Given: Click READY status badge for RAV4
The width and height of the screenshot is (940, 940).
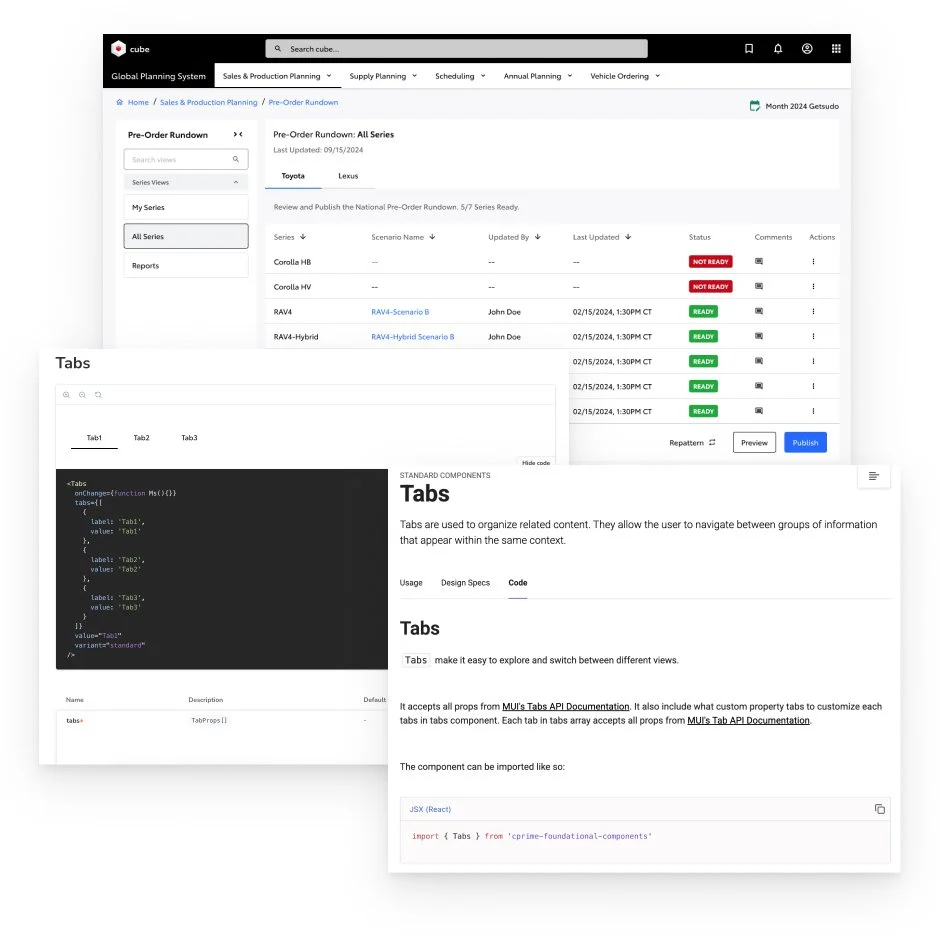Looking at the screenshot, I should [x=703, y=312].
